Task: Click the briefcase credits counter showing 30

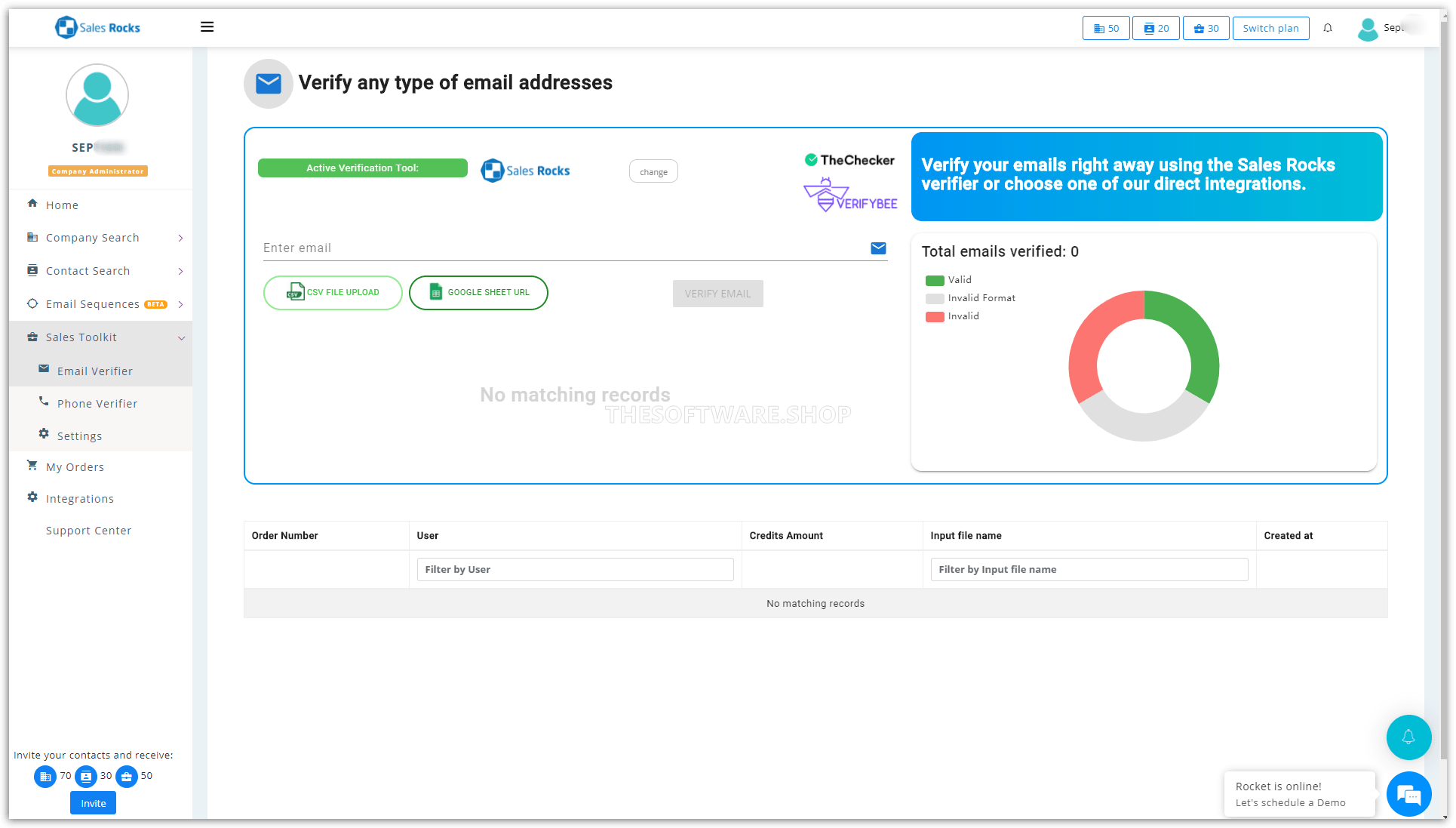Action: (1205, 28)
